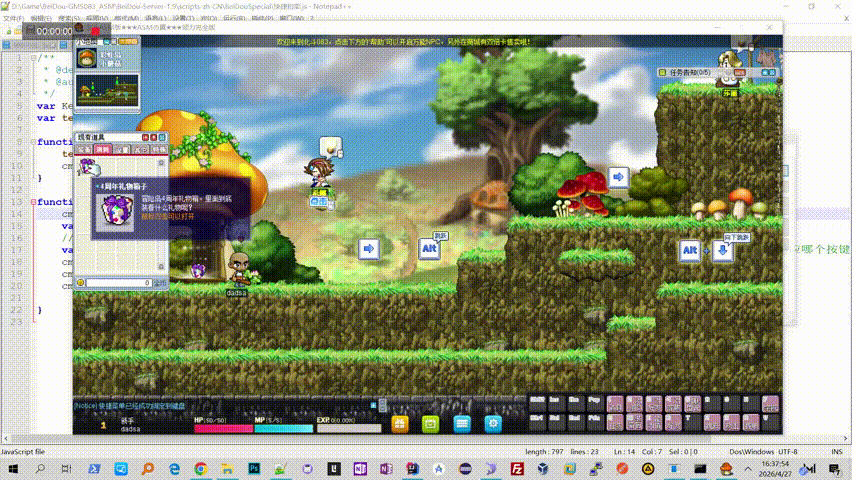The width and height of the screenshot is (852, 480).
Task: Collapse the function fold at line 8
Action: point(34,142)
